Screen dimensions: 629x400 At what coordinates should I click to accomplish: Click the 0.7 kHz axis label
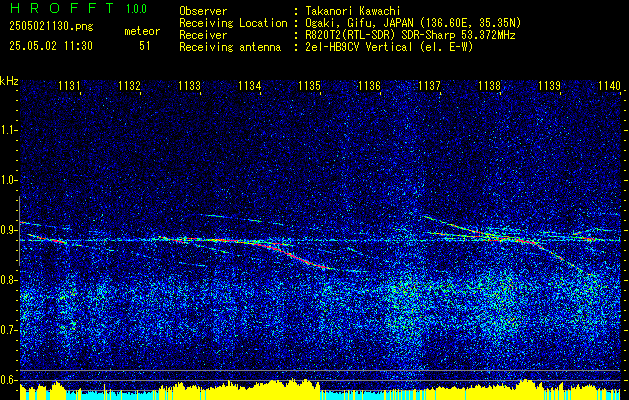[8, 330]
